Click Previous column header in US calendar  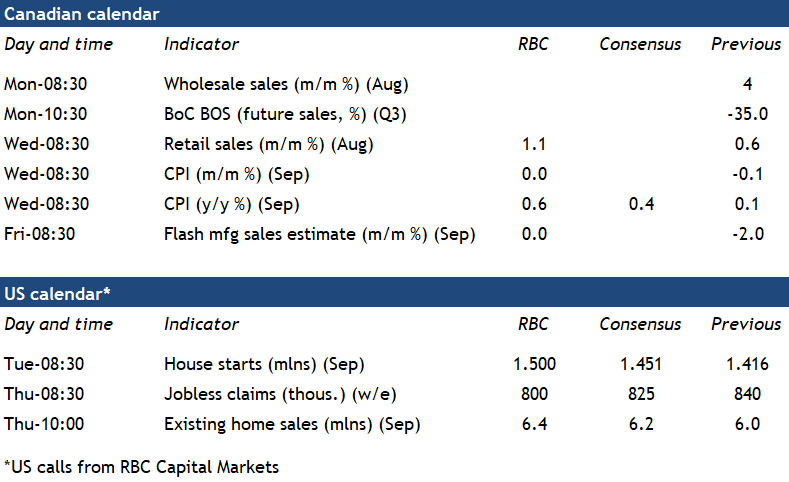point(746,324)
